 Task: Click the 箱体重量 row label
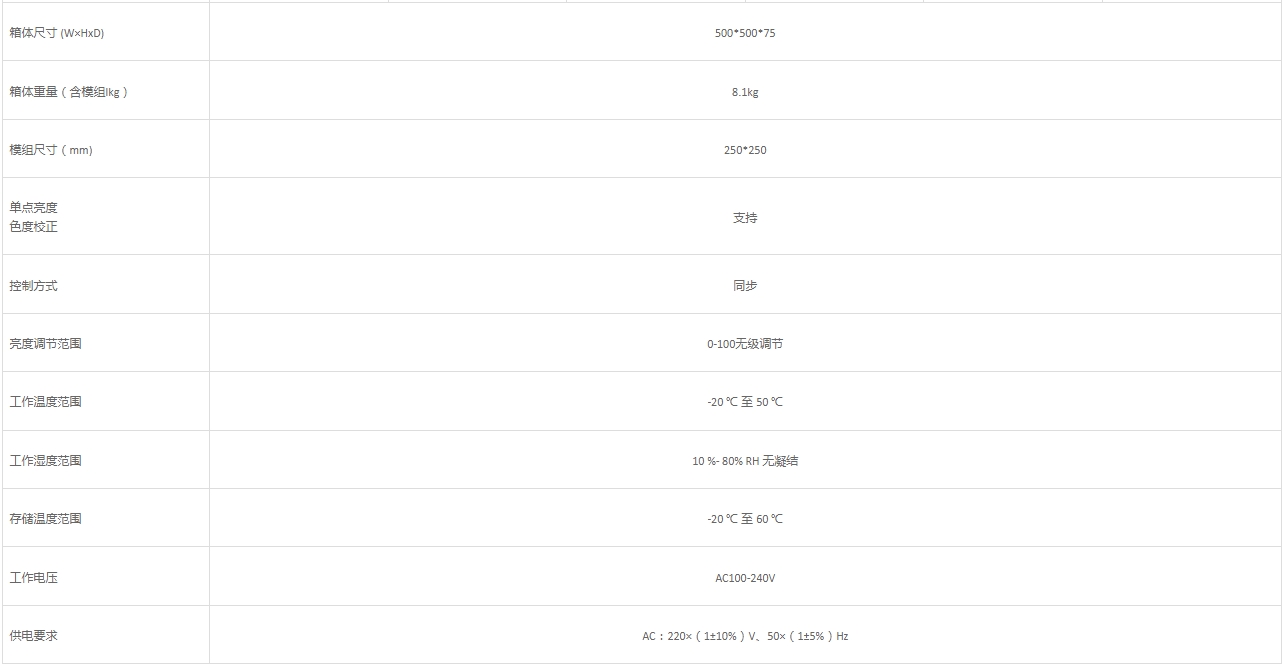click(69, 92)
